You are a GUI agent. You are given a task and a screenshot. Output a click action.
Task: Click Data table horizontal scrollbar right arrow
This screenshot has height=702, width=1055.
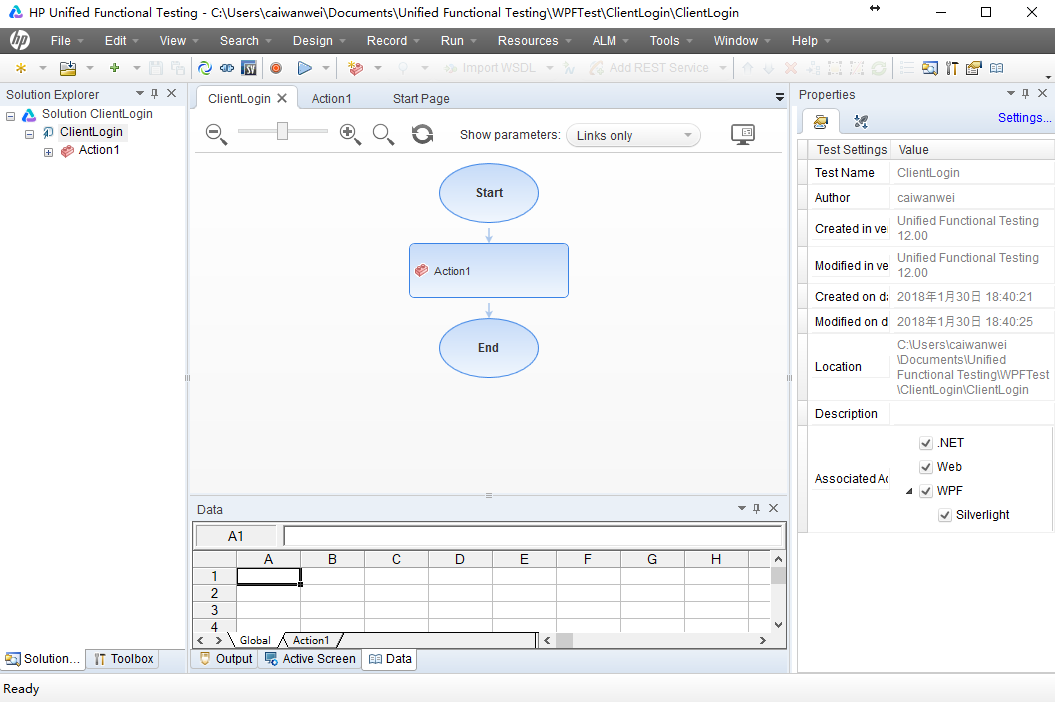point(762,640)
